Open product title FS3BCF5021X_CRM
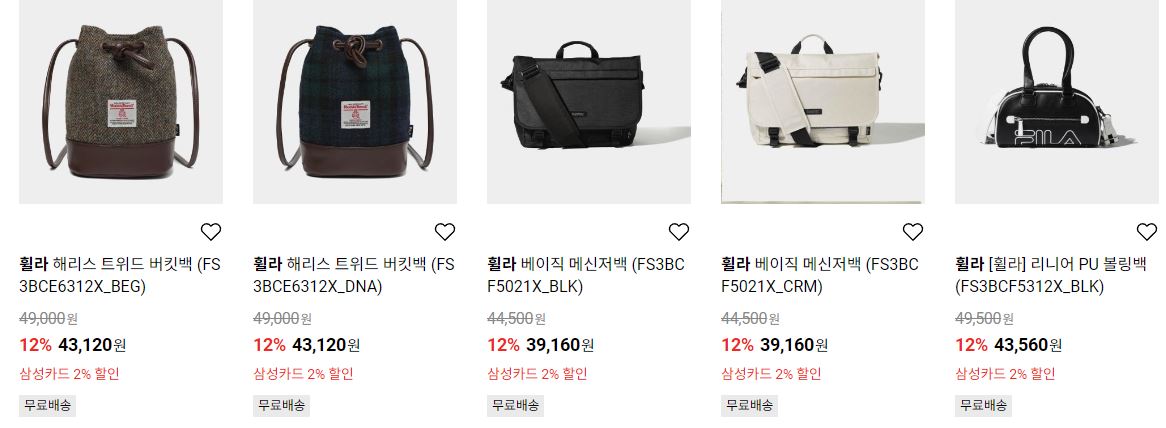Viewport: 1166px width, 428px height. pyautogui.click(x=820, y=275)
